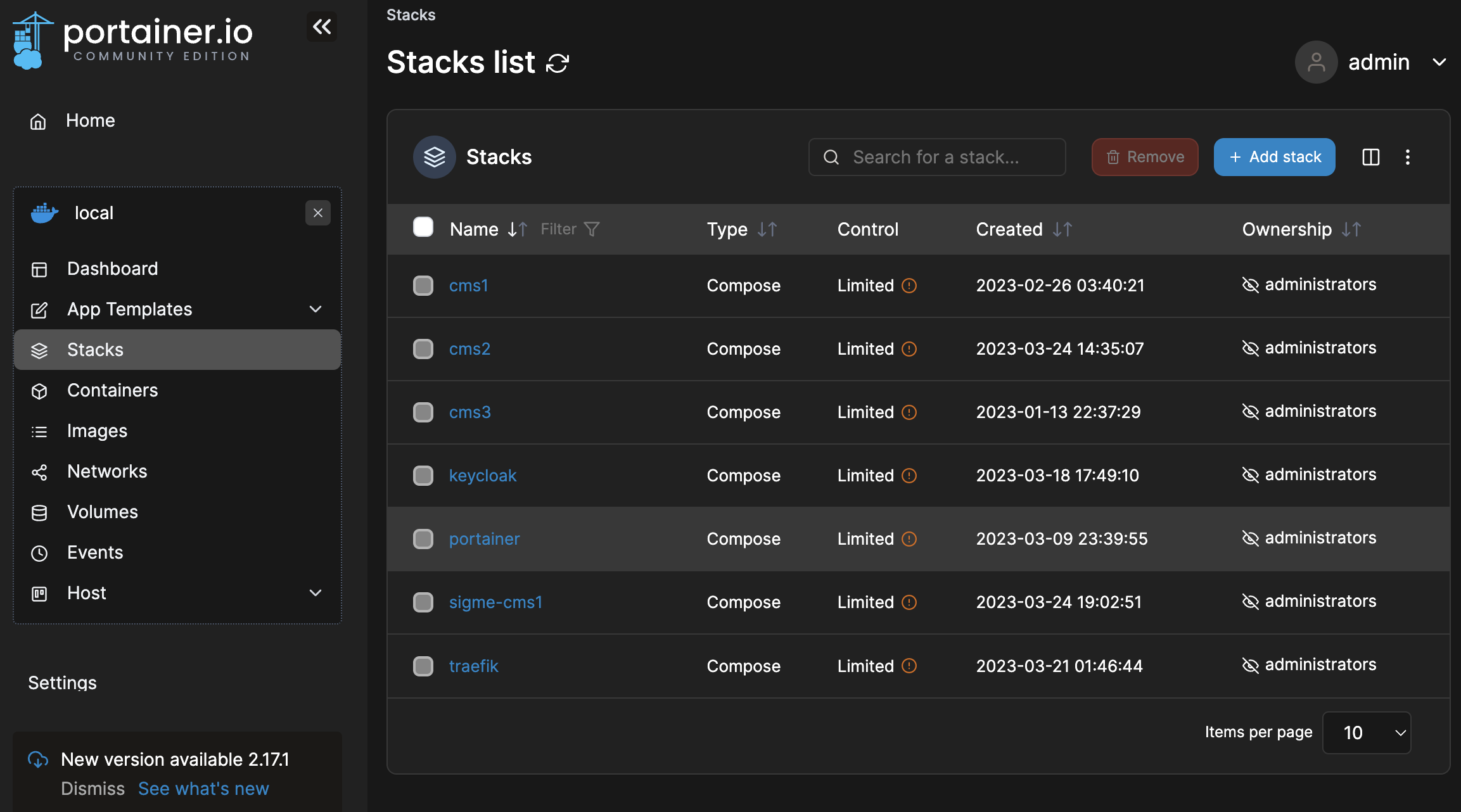
Task: Click the search magnifier icon
Action: tap(831, 157)
